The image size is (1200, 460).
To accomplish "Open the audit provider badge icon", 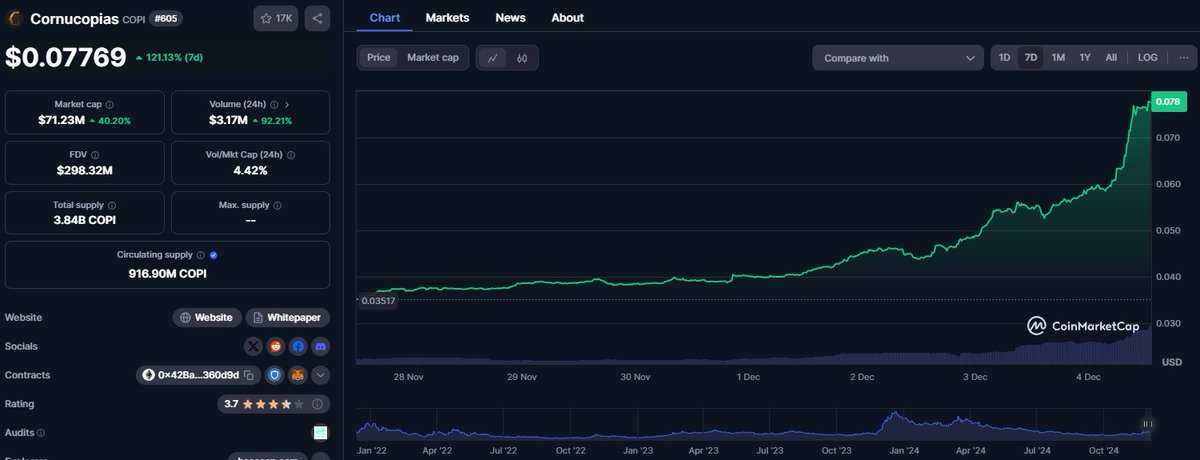I will (x=320, y=433).
